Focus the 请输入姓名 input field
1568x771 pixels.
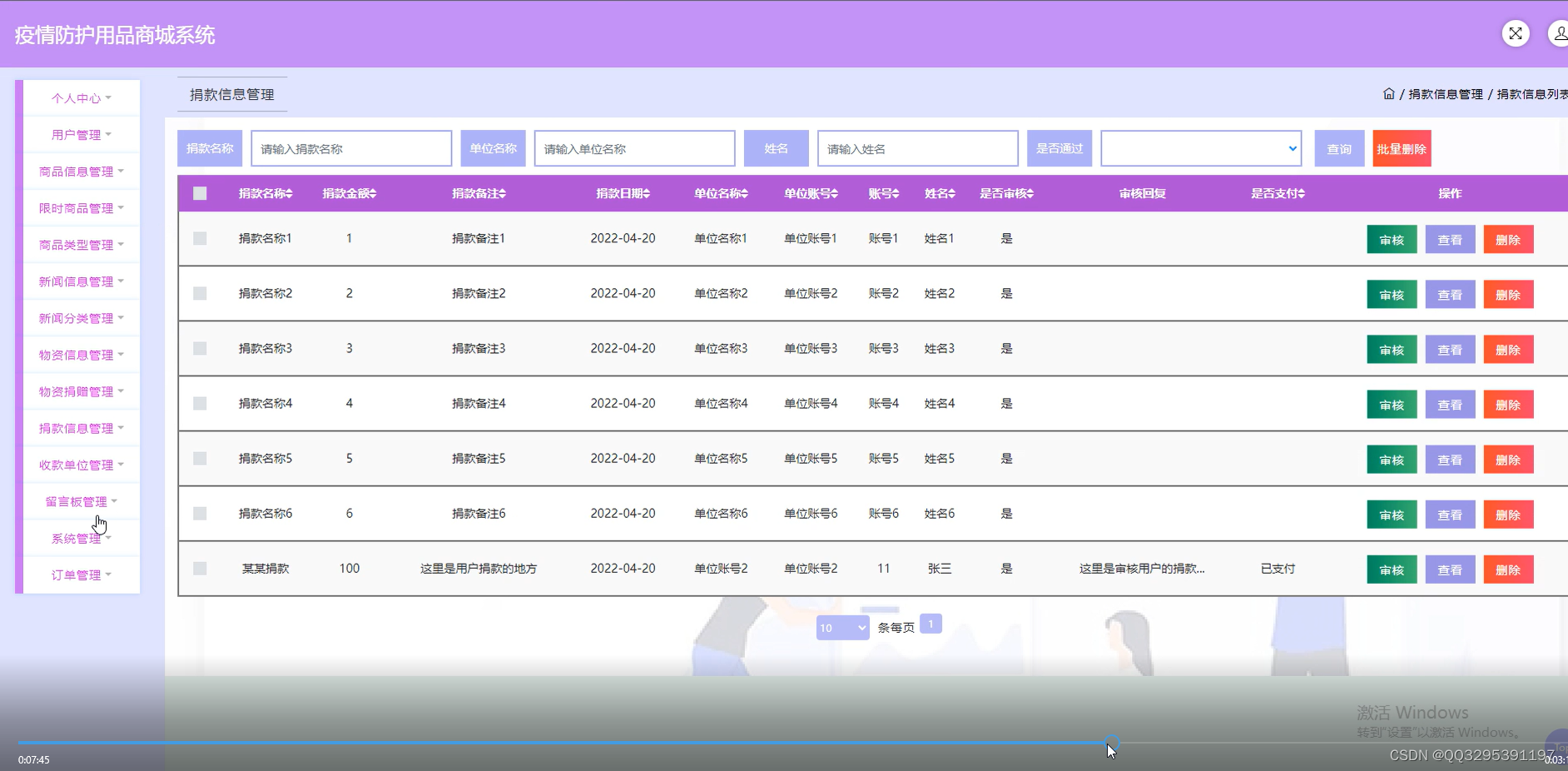(x=917, y=148)
